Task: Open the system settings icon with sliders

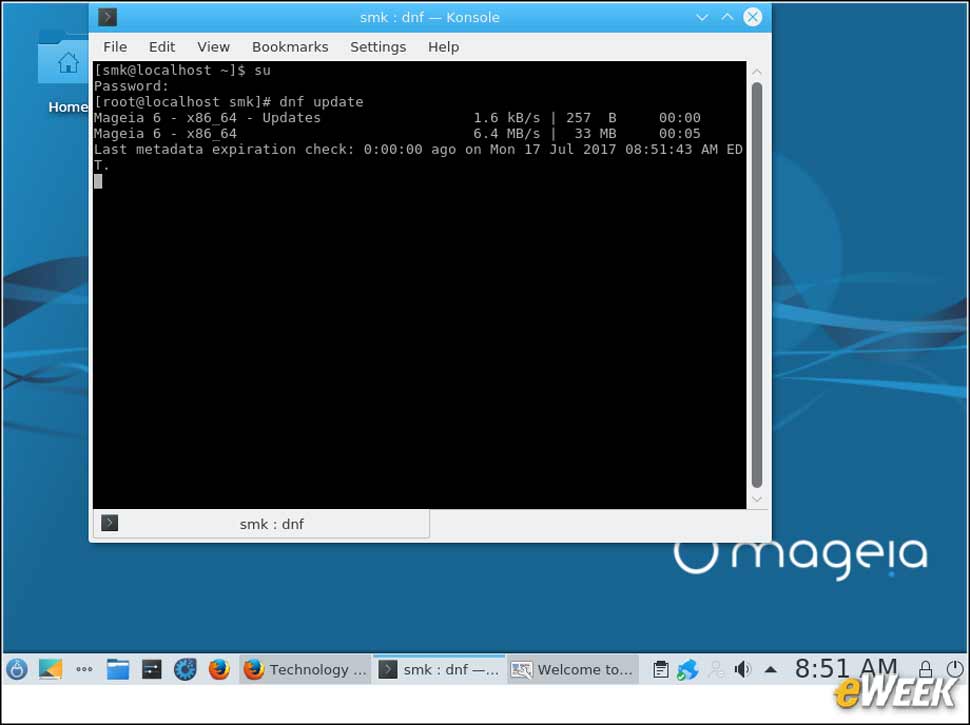Action: [152, 669]
